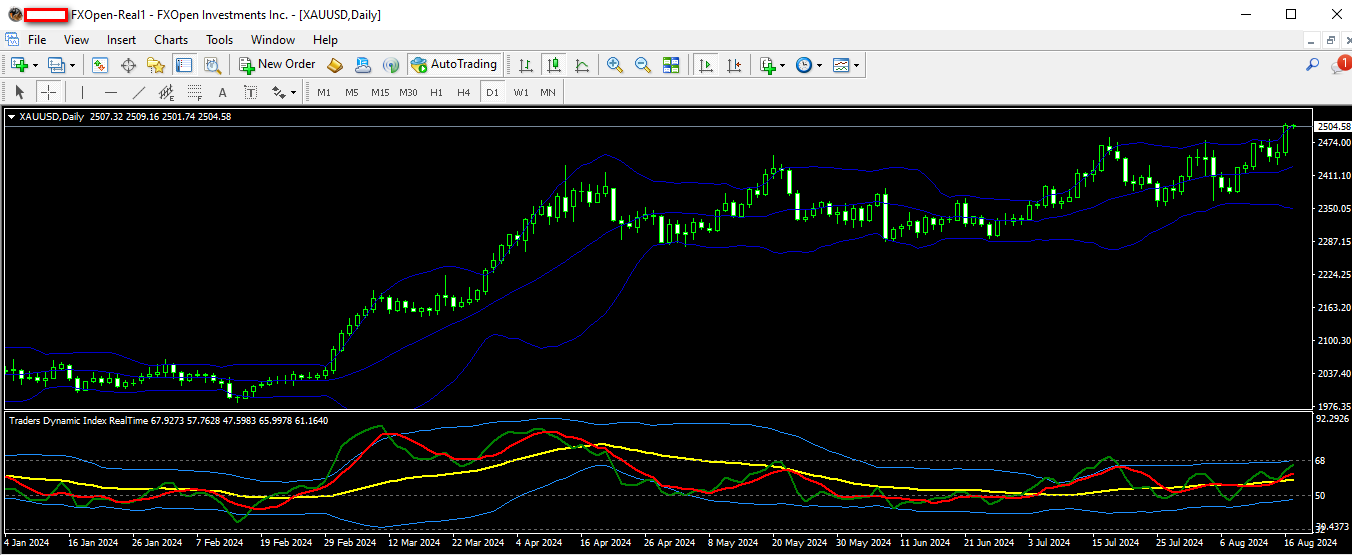Switch to the H1 timeframe
1352x556 pixels.
pyautogui.click(x=436, y=93)
